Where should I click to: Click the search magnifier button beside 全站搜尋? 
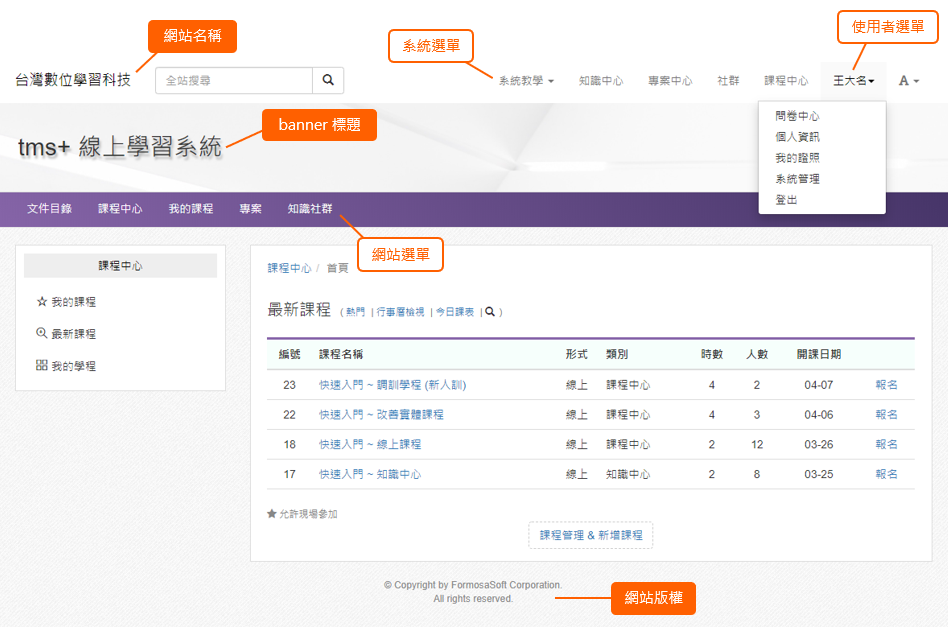[328, 81]
